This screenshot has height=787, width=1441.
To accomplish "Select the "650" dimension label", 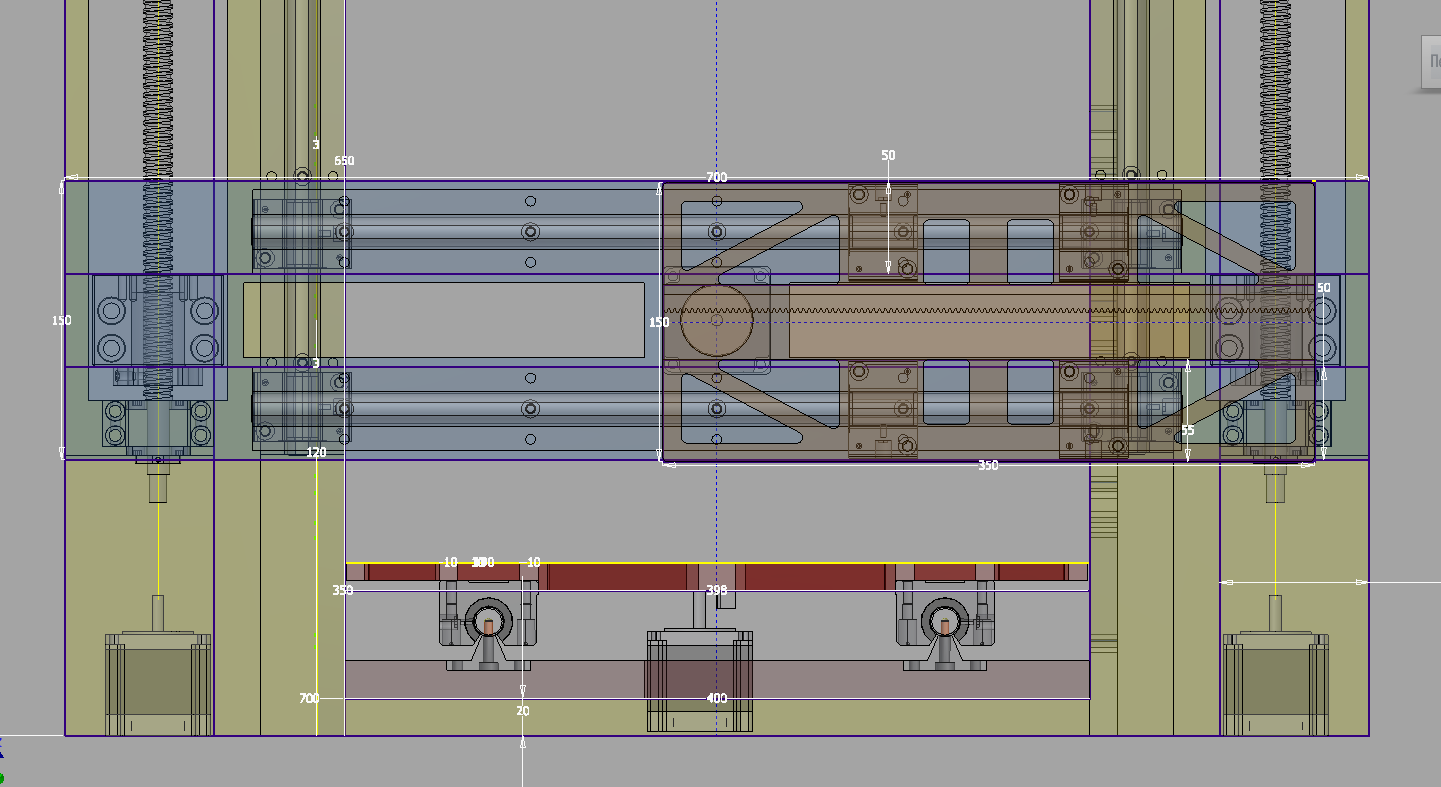I will [344, 160].
